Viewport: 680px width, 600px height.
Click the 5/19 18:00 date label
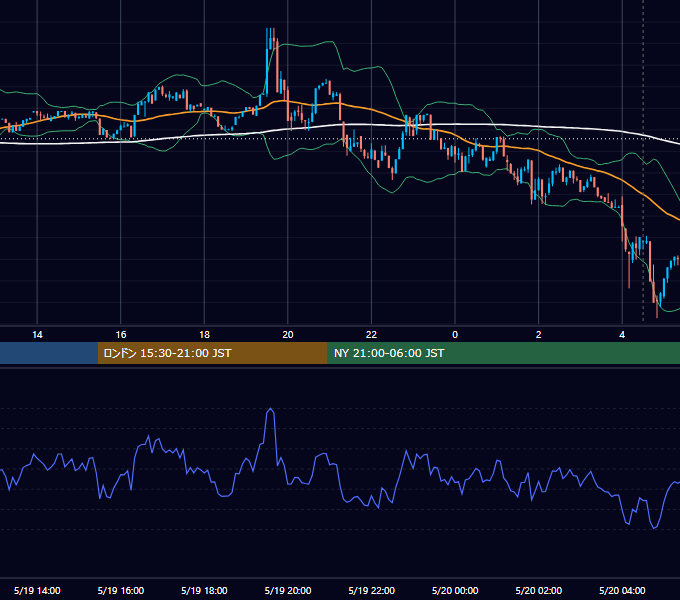pos(204,590)
